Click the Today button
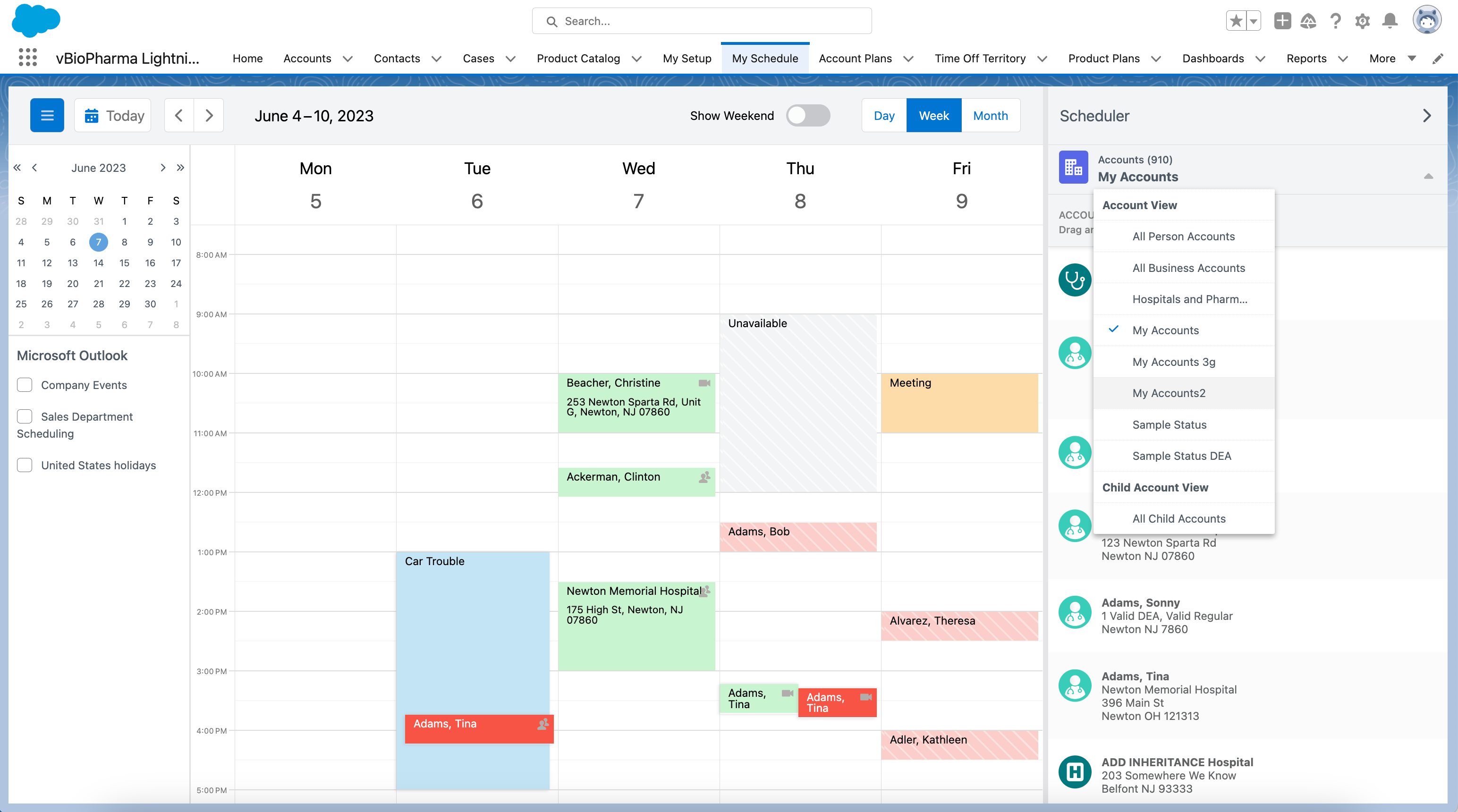 tap(113, 116)
